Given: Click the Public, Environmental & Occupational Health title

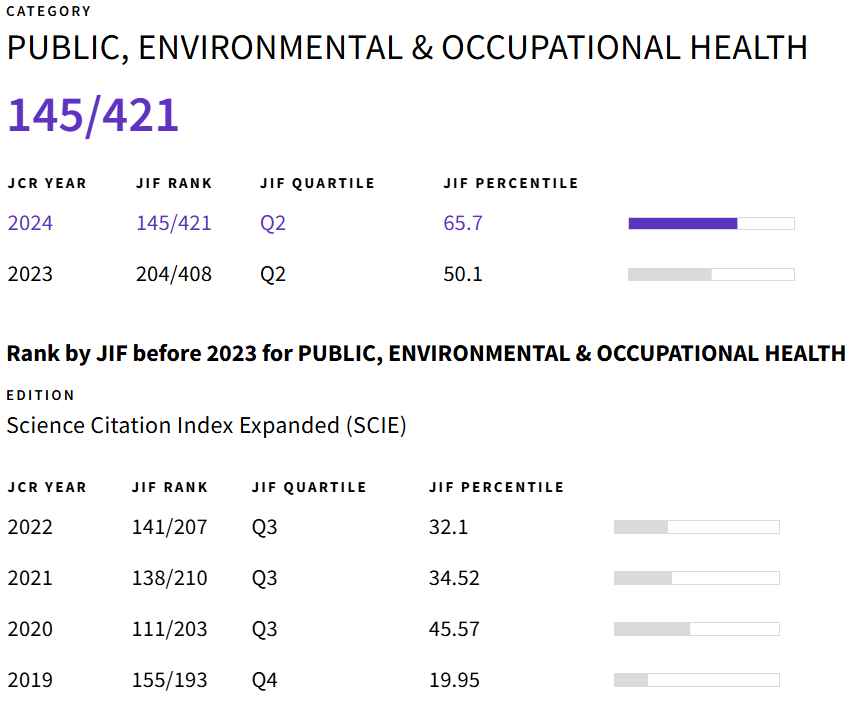Looking at the screenshot, I should [x=407, y=48].
